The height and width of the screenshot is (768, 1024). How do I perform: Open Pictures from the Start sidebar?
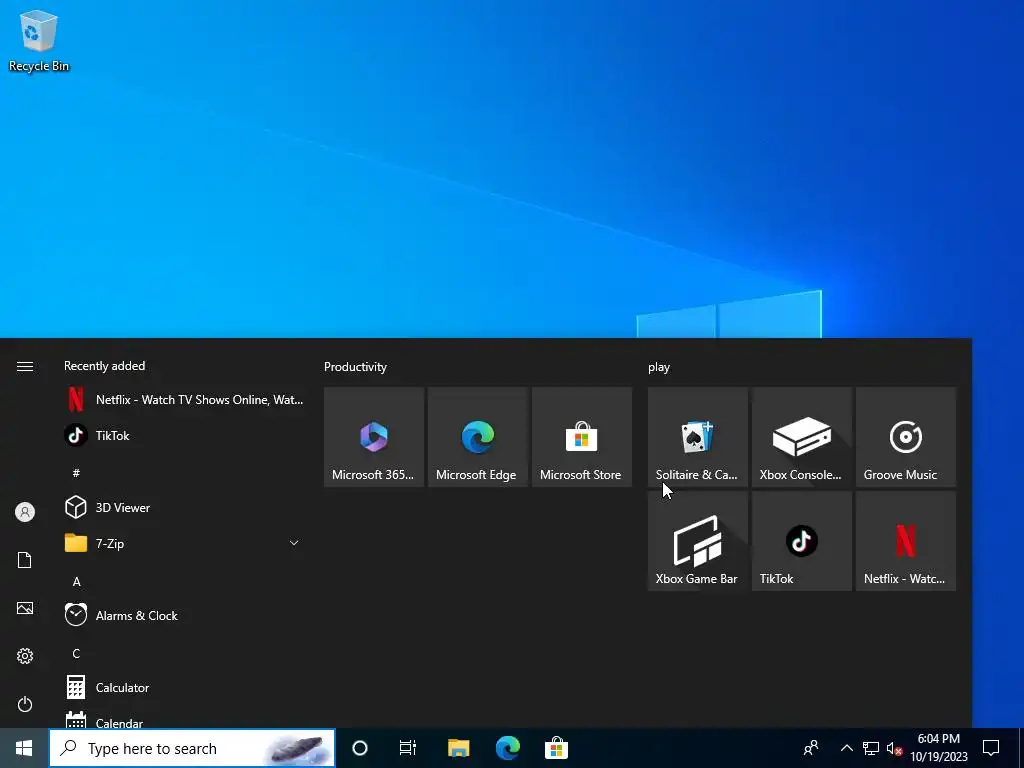pos(25,608)
